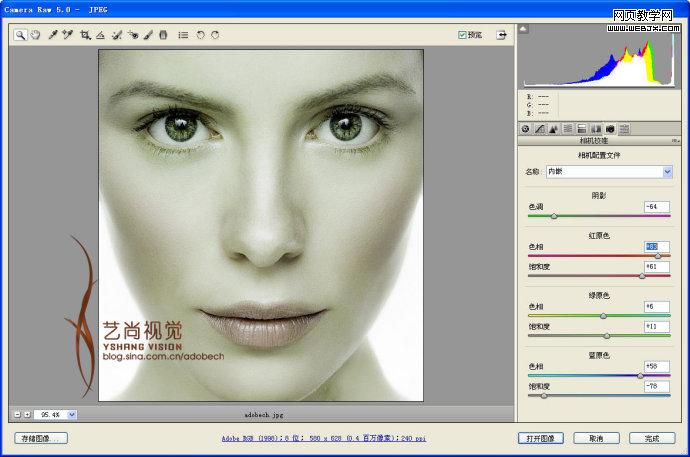Activate the Crop tool
The width and height of the screenshot is (690, 457).
[x=85, y=35]
